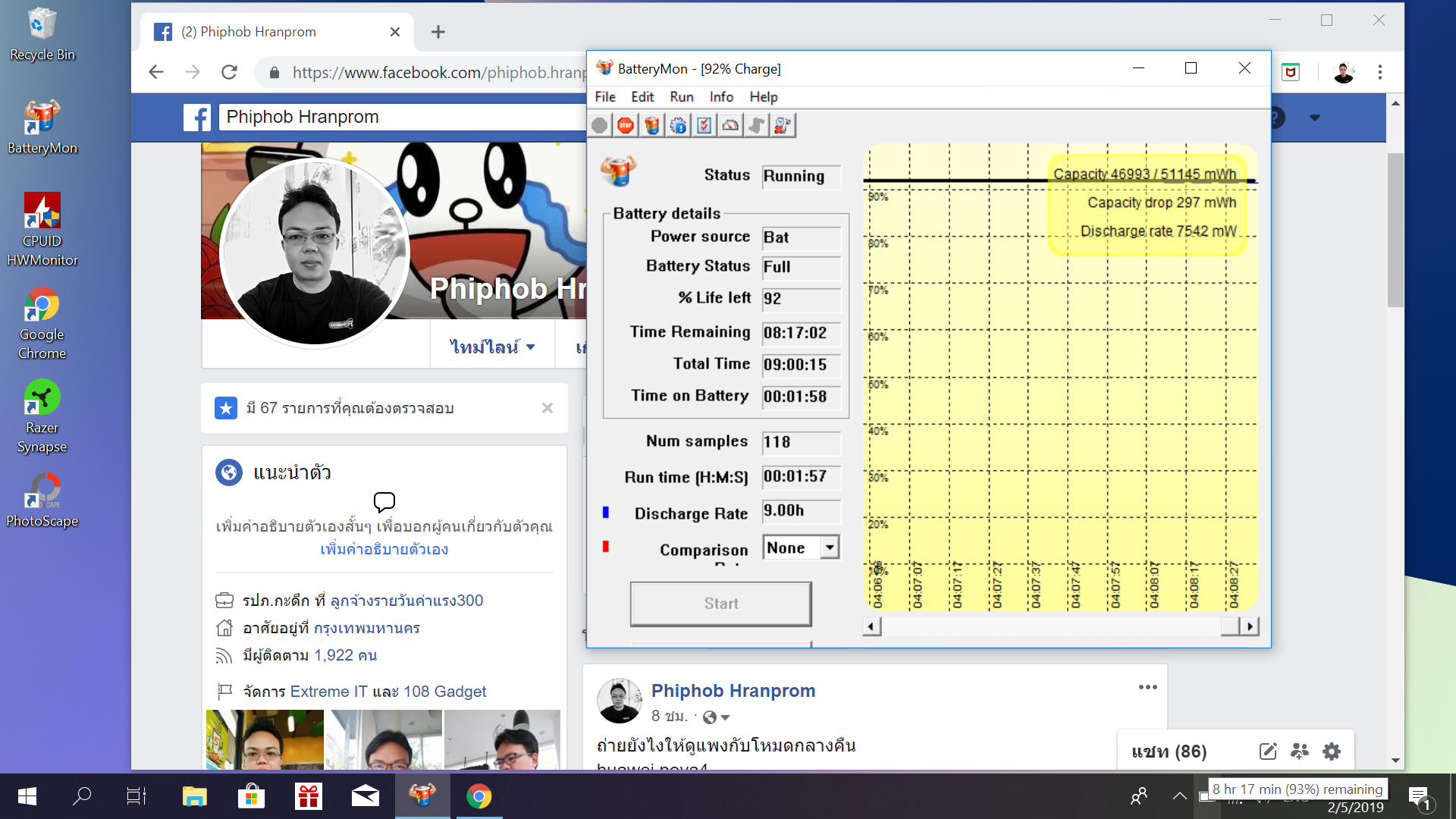Expand the Comparison dropdown set to None

coord(830,548)
